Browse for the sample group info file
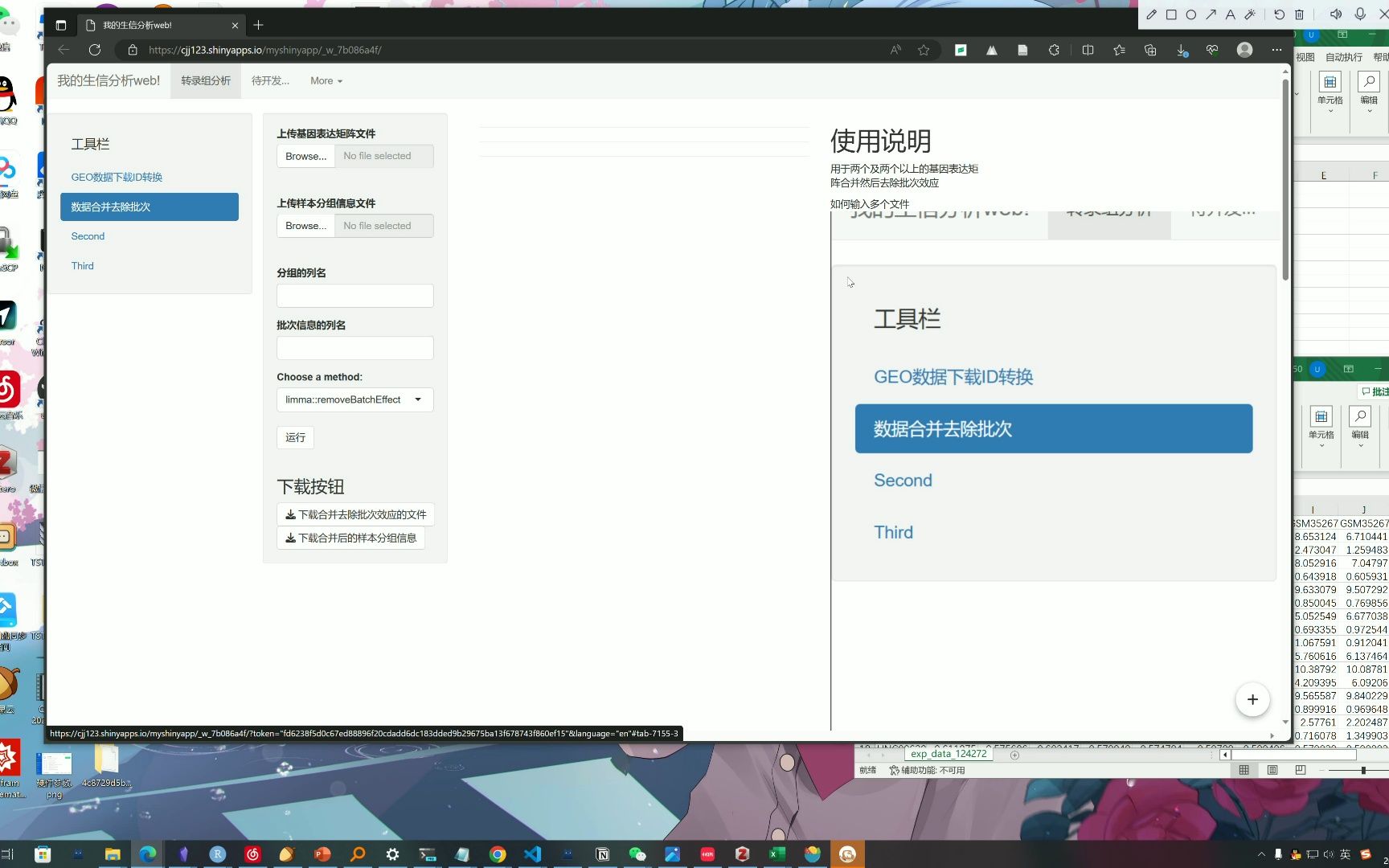Screen dimensions: 1389x868 click(x=305, y=226)
